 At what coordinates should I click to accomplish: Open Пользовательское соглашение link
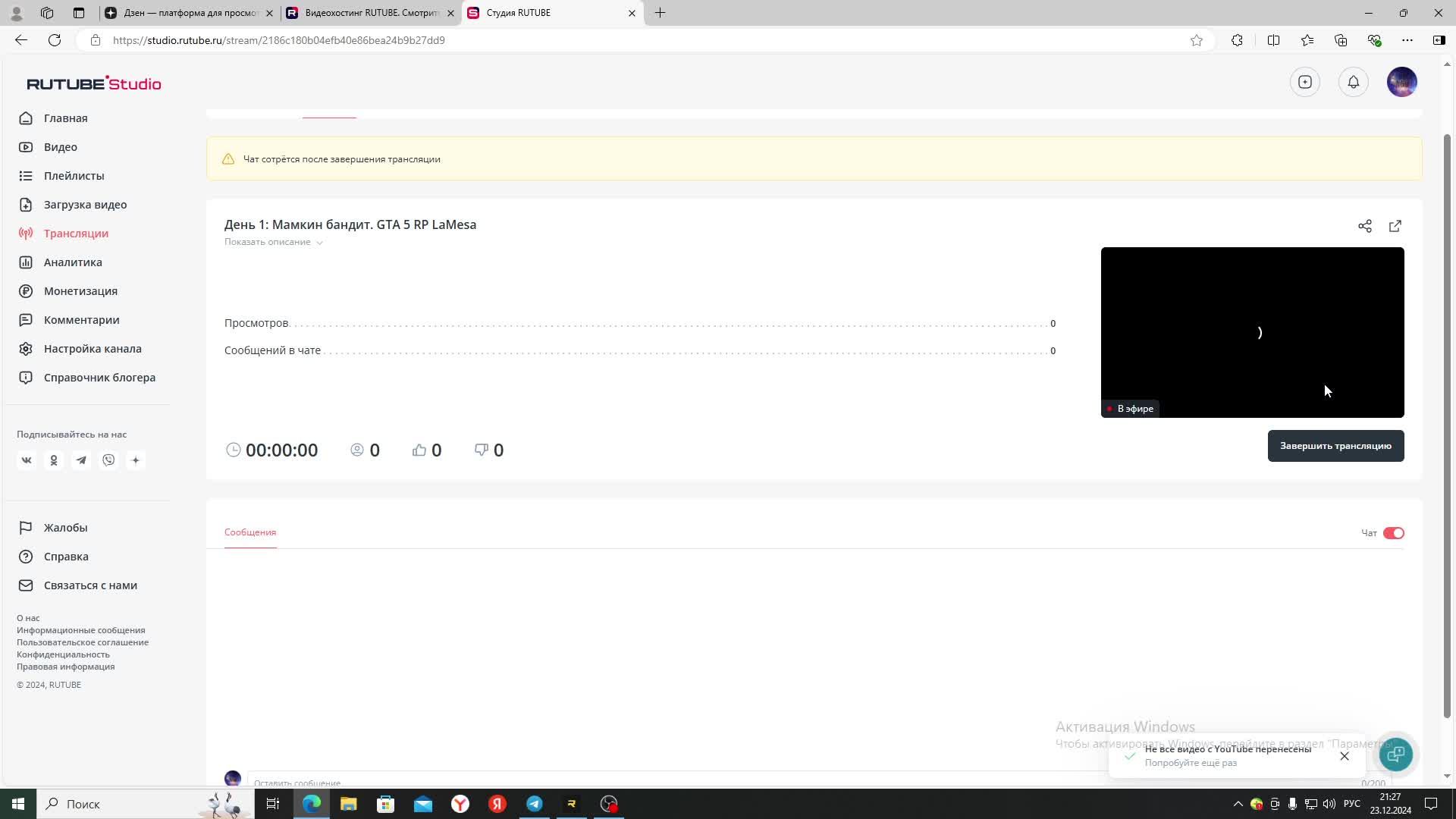pos(83,642)
